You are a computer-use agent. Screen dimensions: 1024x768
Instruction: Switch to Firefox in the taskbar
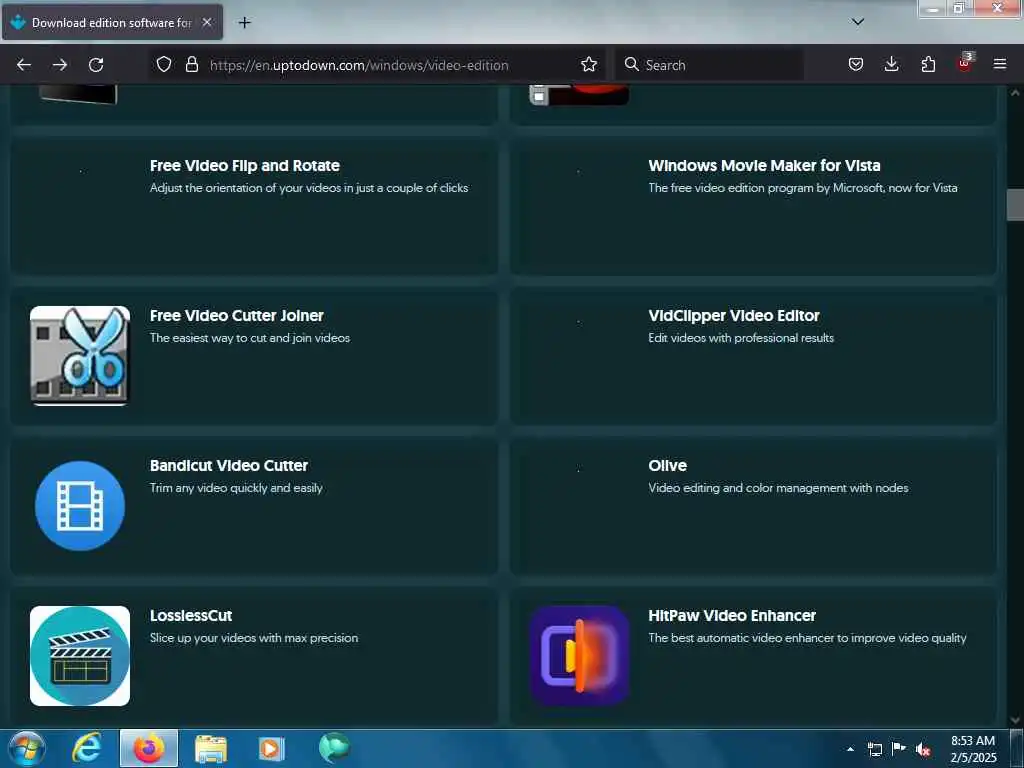point(149,748)
